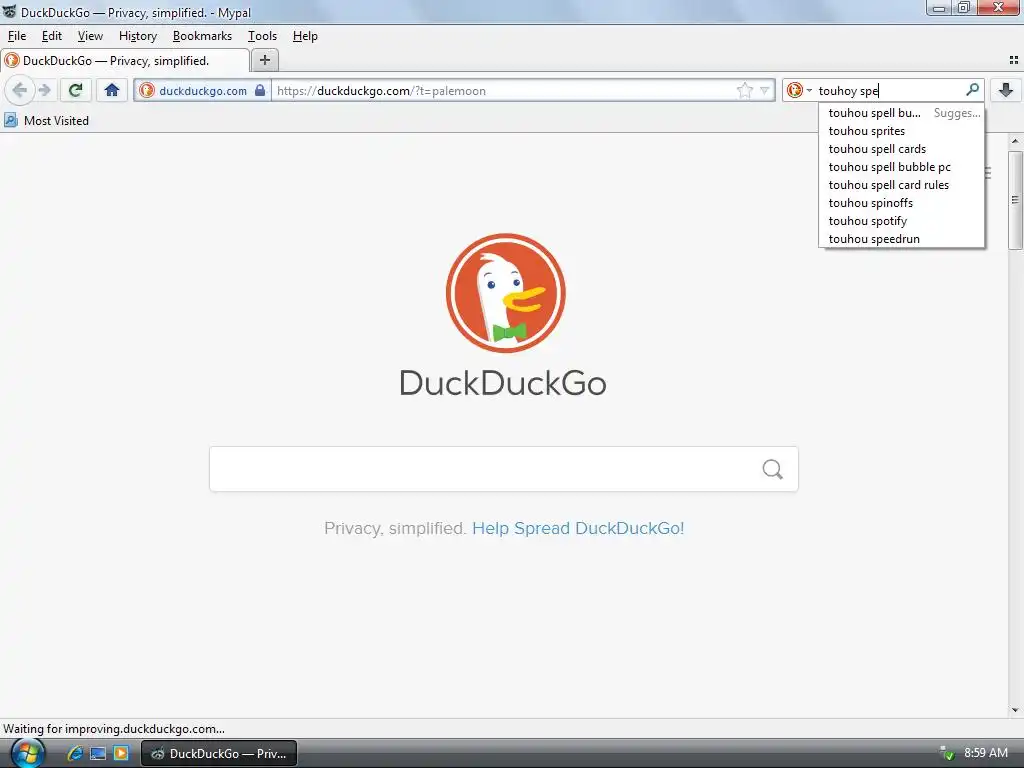The image size is (1024, 768).
Task: Open a new tab with the plus button
Action: pyautogui.click(x=264, y=60)
